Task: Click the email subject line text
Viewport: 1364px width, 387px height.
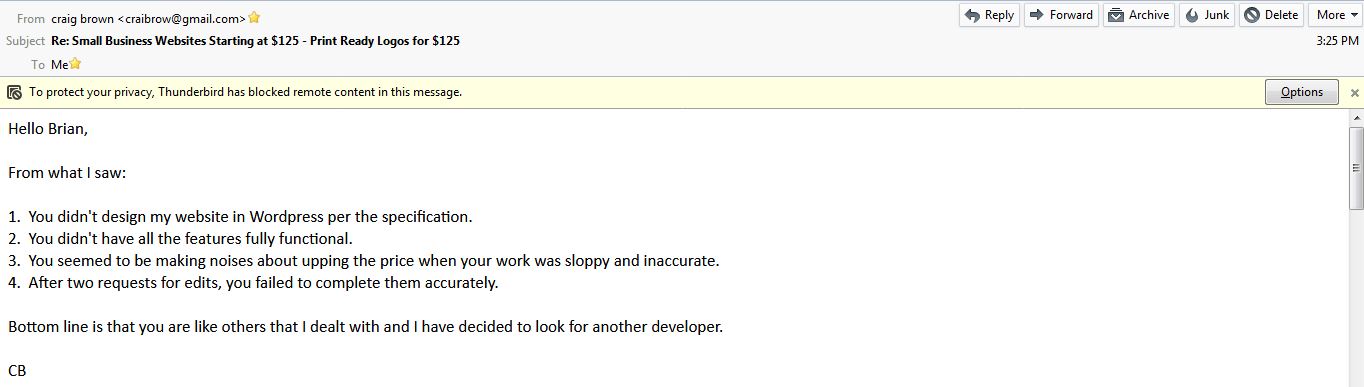Action: pyautogui.click(x=255, y=41)
